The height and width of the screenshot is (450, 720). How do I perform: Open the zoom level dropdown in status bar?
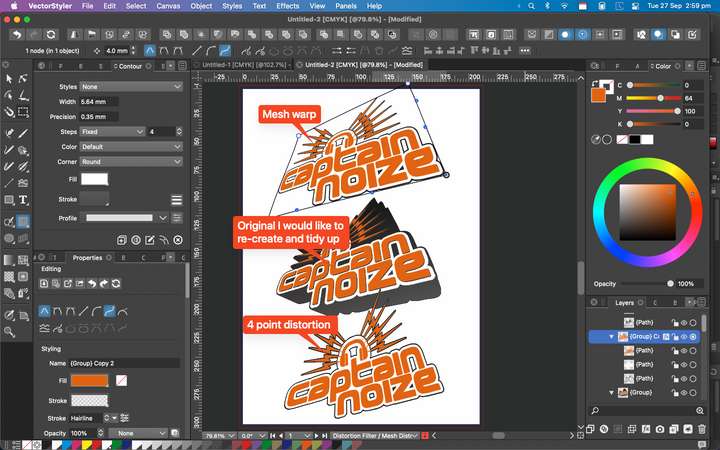[x=219, y=435]
